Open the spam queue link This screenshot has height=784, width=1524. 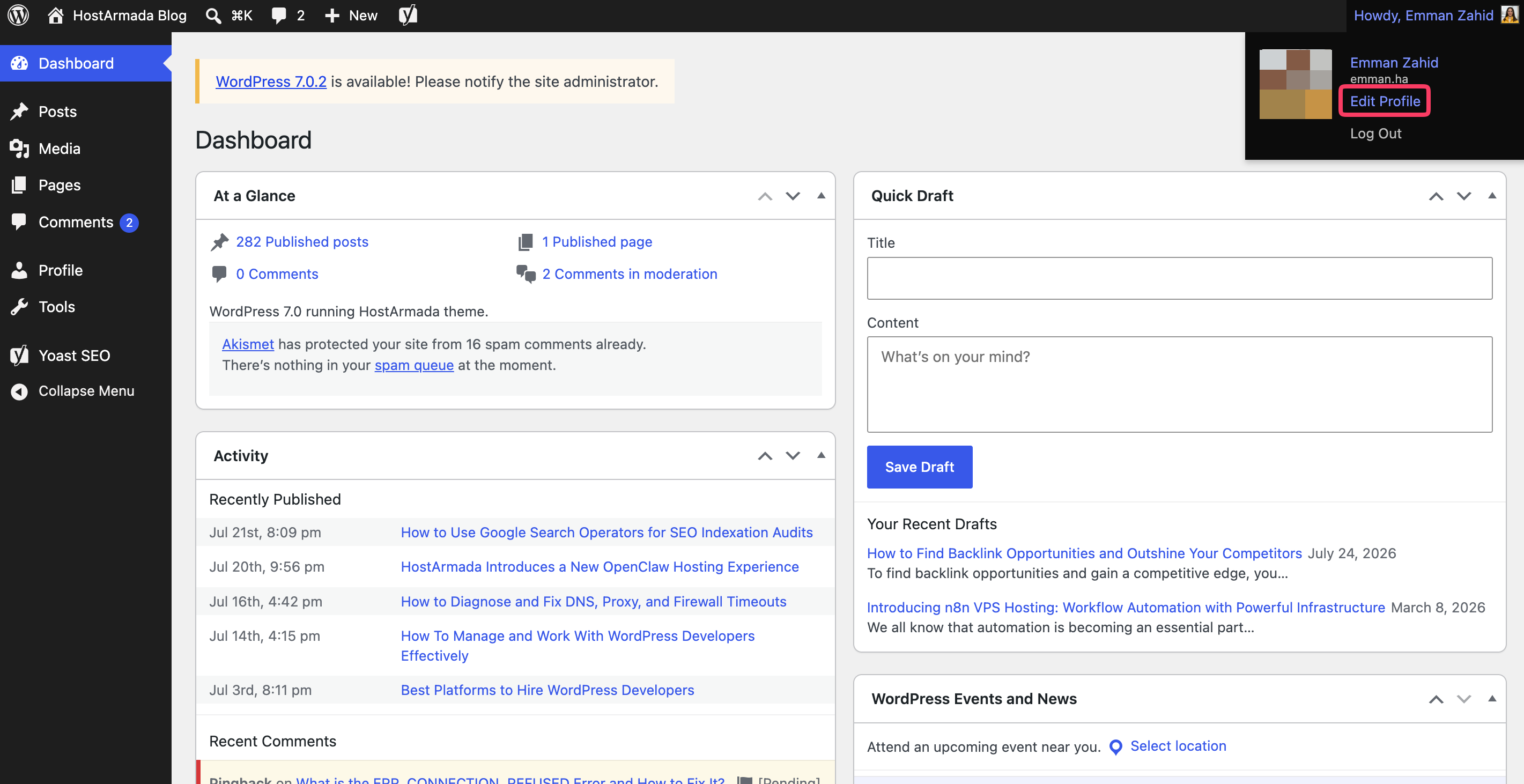click(x=414, y=365)
